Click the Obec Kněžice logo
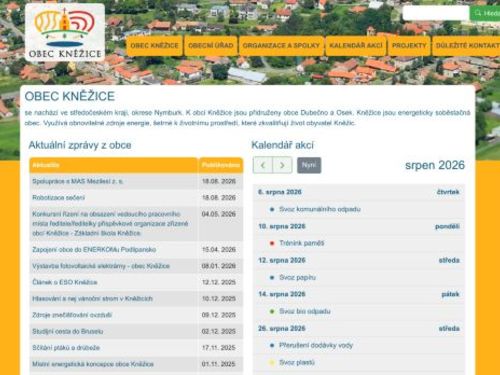 (x=65, y=32)
